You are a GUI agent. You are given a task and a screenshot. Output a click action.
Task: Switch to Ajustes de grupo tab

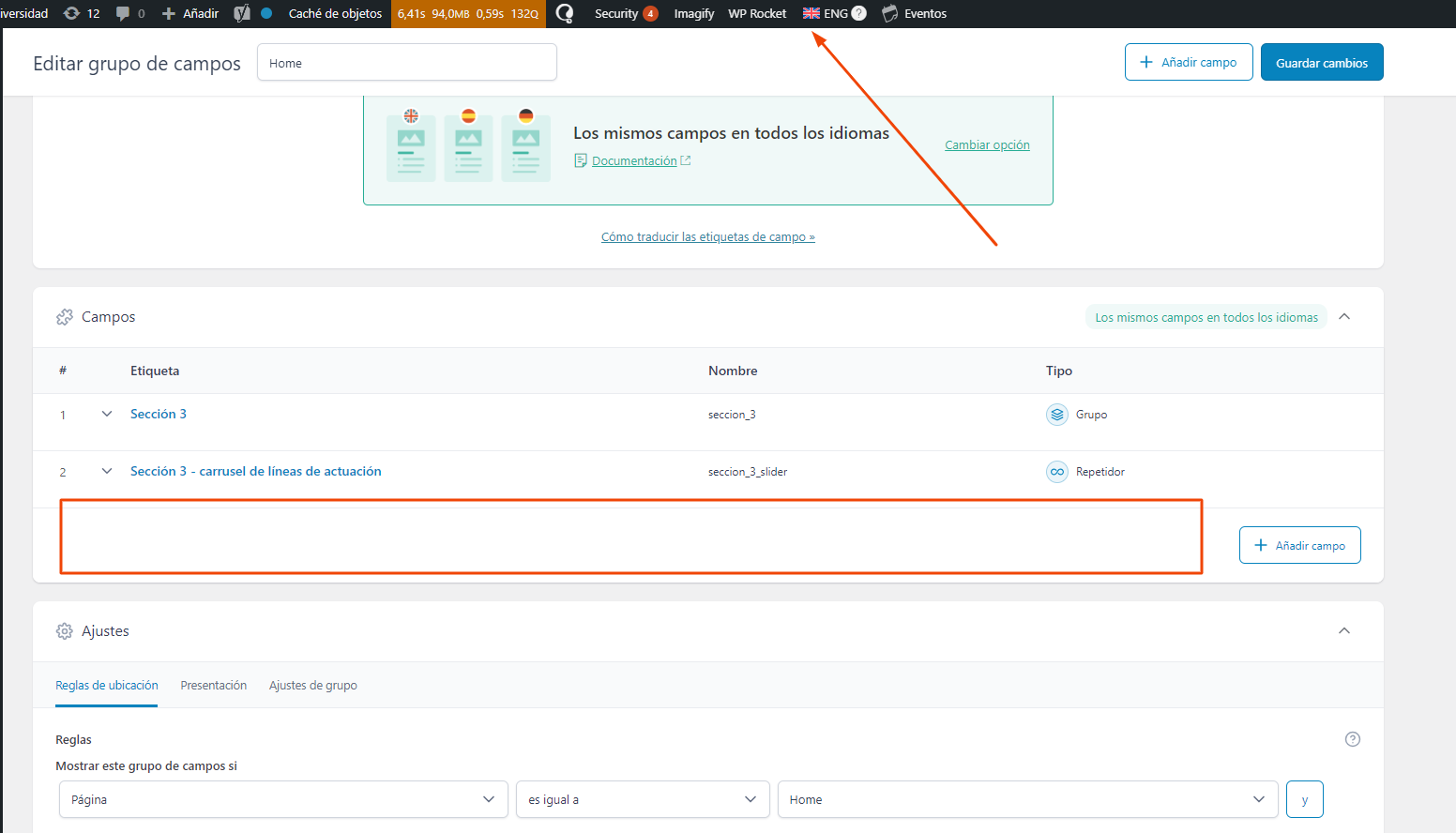point(313,686)
